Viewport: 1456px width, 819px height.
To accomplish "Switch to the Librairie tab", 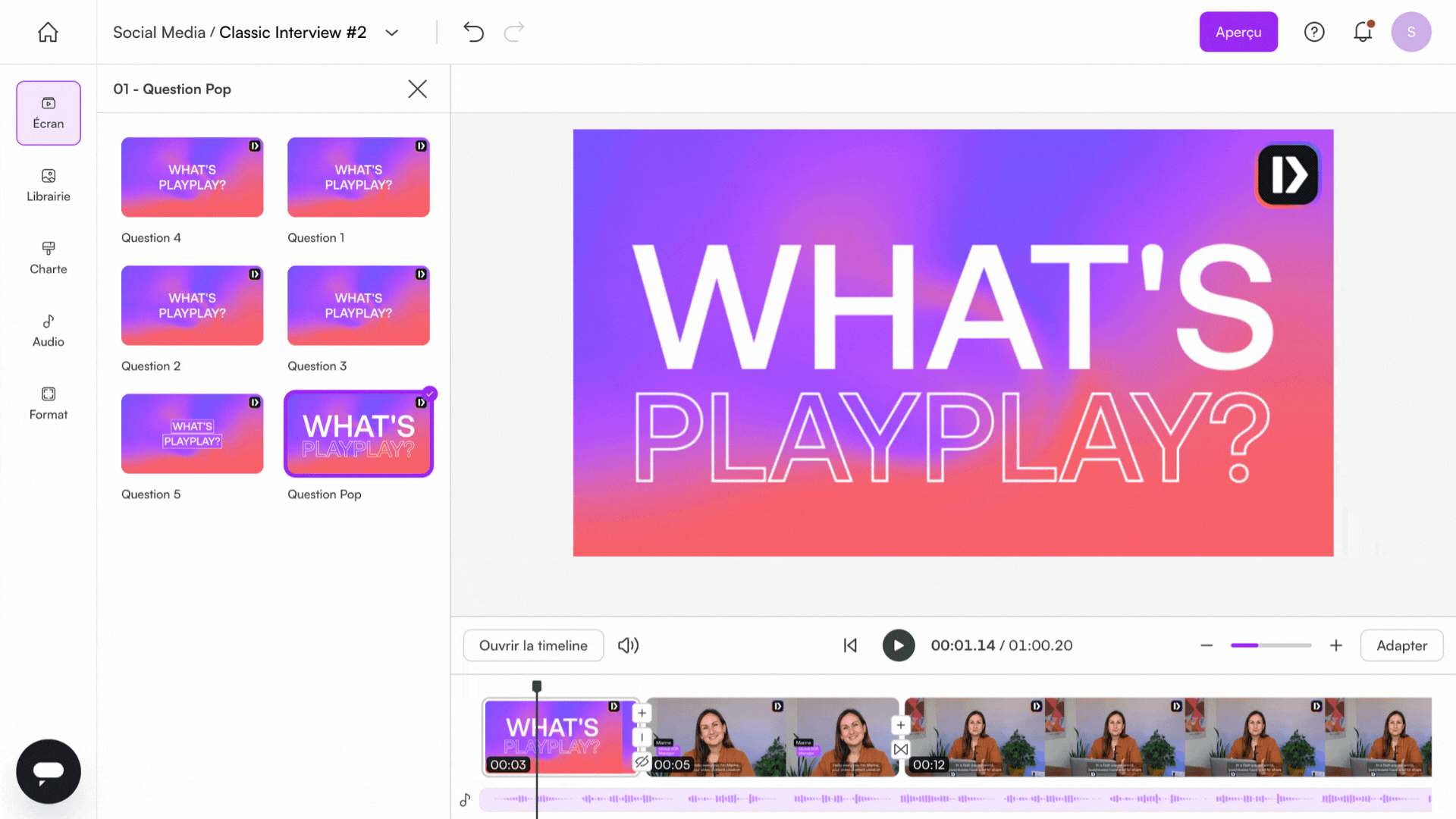I will click(49, 185).
